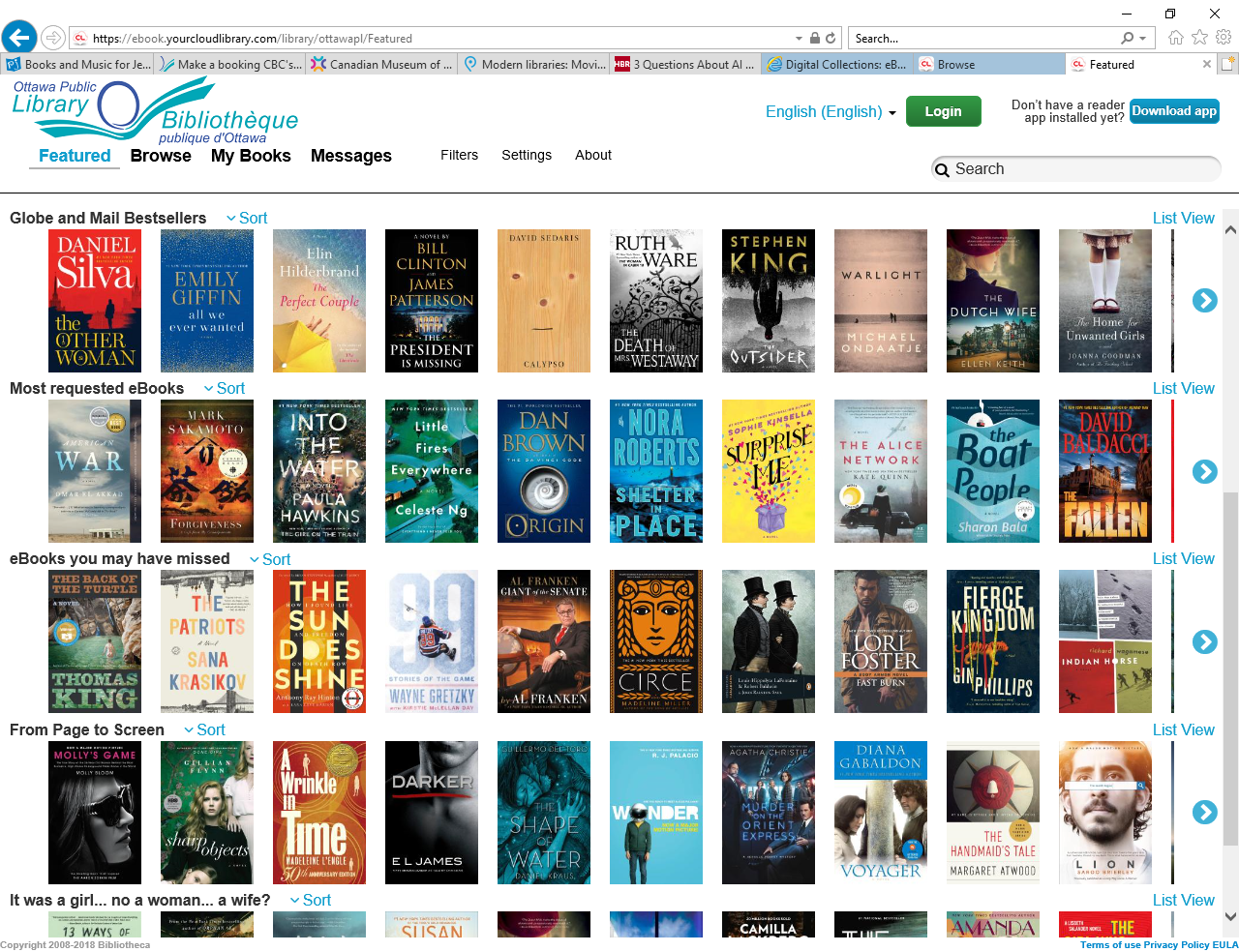Click the magnifier icon in browser search box
This screenshot has height=952, width=1239.
pos(1127,39)
